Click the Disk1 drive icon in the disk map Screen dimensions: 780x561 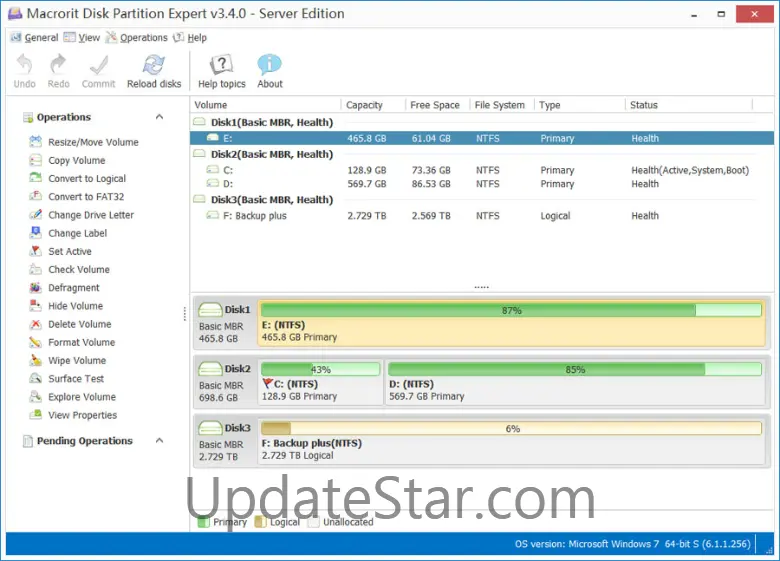210,309
